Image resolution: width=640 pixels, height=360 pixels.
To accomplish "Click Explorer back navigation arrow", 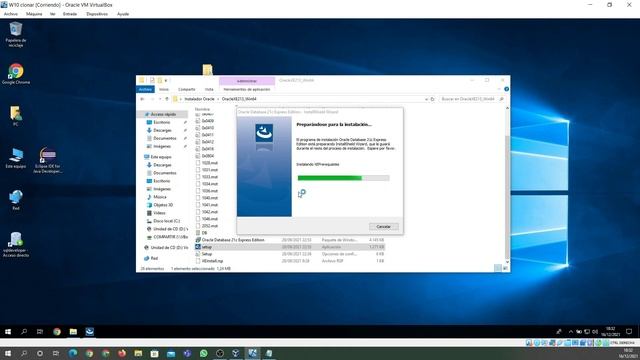I will tap(142, 99).
